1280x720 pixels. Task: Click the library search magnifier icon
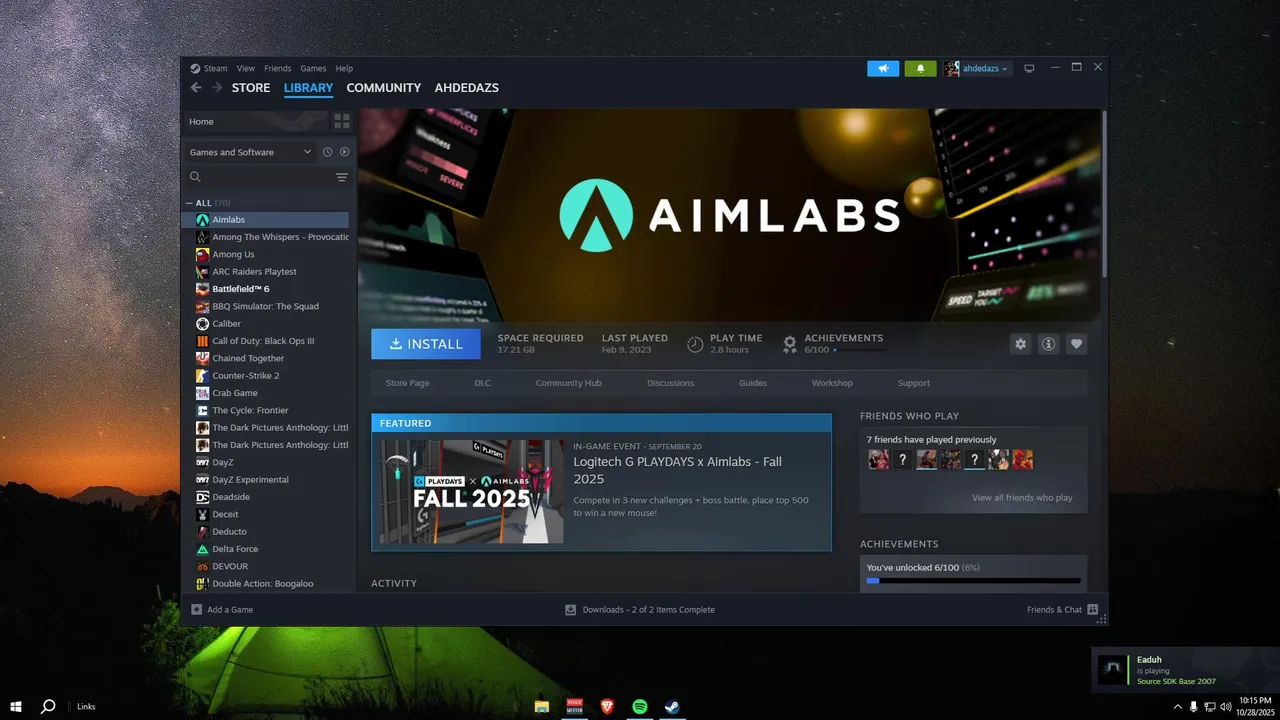[x=196, y=177]
